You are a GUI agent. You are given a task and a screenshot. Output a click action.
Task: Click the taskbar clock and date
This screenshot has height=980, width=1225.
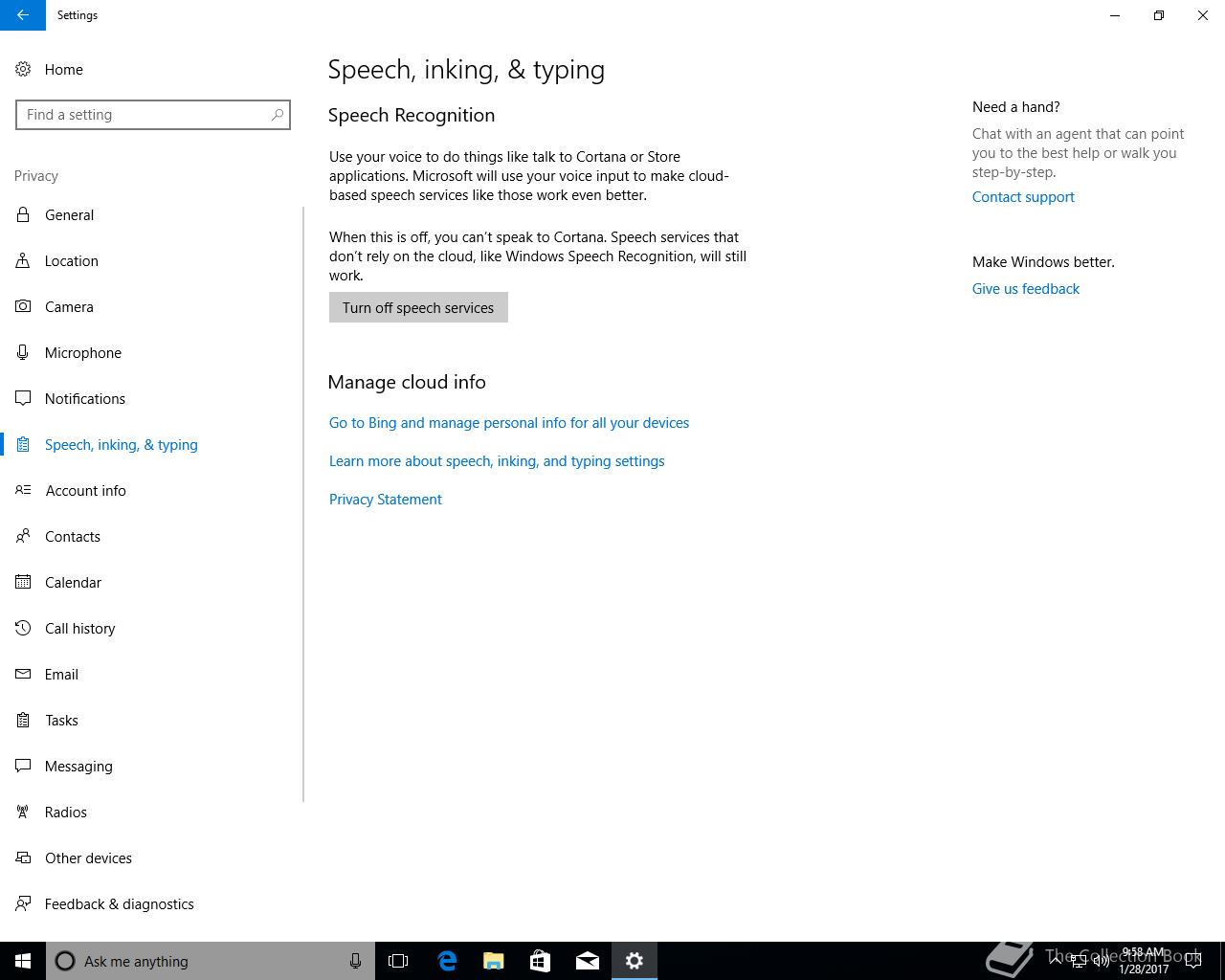click(1144, 961)
